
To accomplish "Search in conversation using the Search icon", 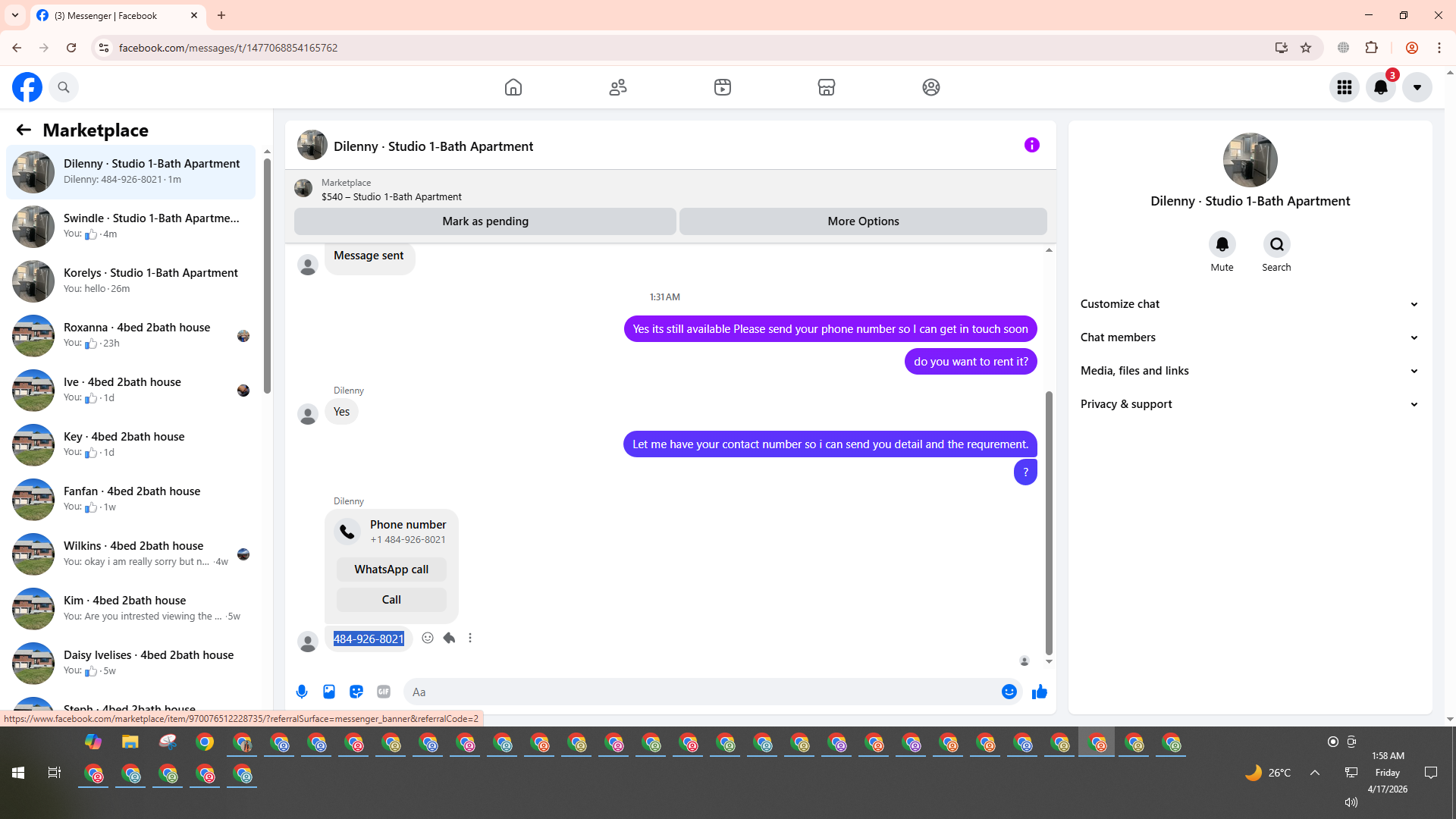I will tap(1277, 244).
